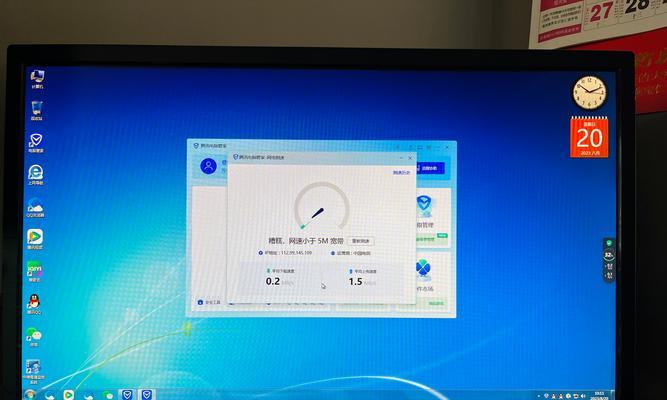
Task: Click the toolbox item at PC Manager bottom-left
Action: 209,302
